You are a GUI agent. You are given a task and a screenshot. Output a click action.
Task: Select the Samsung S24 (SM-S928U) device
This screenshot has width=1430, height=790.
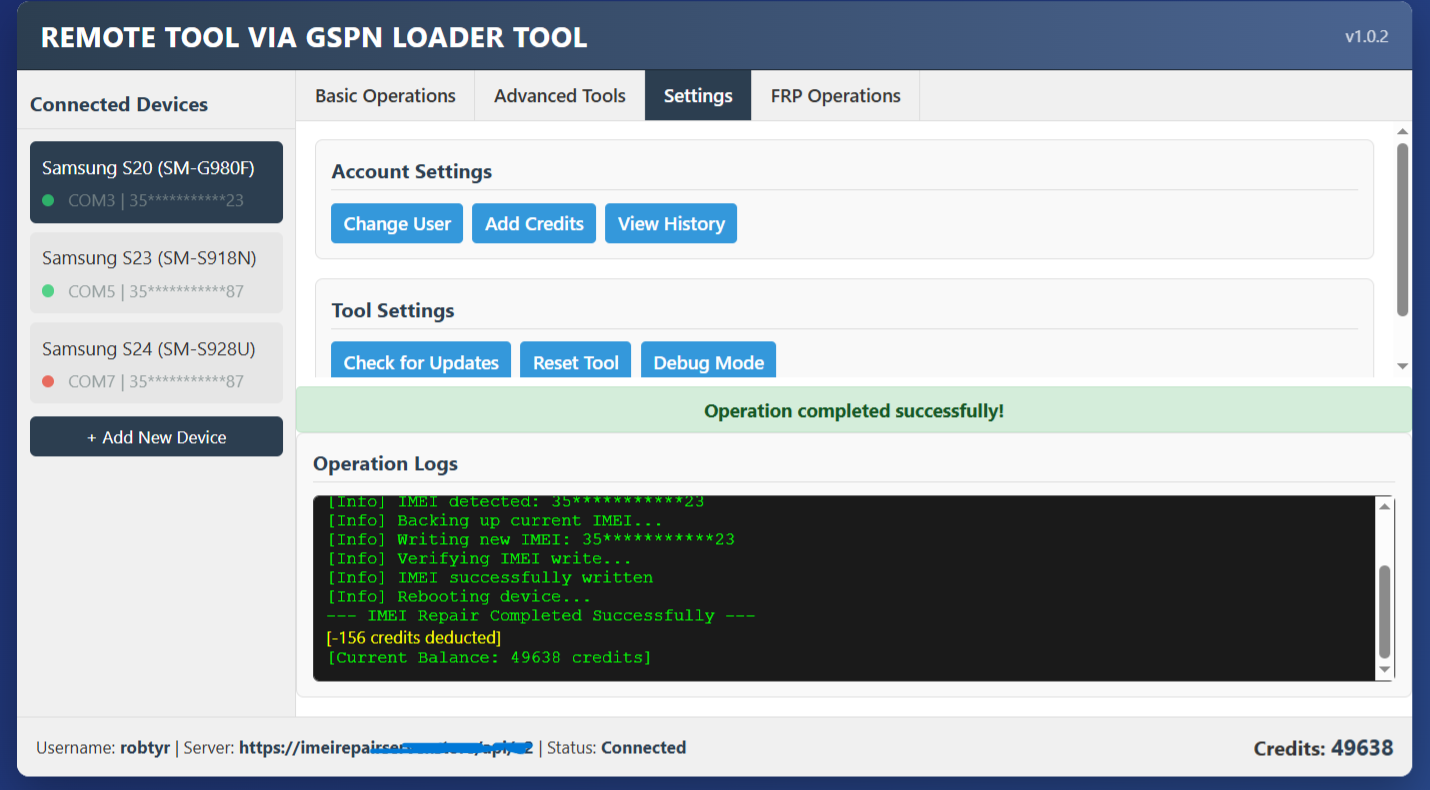point(156,362)
